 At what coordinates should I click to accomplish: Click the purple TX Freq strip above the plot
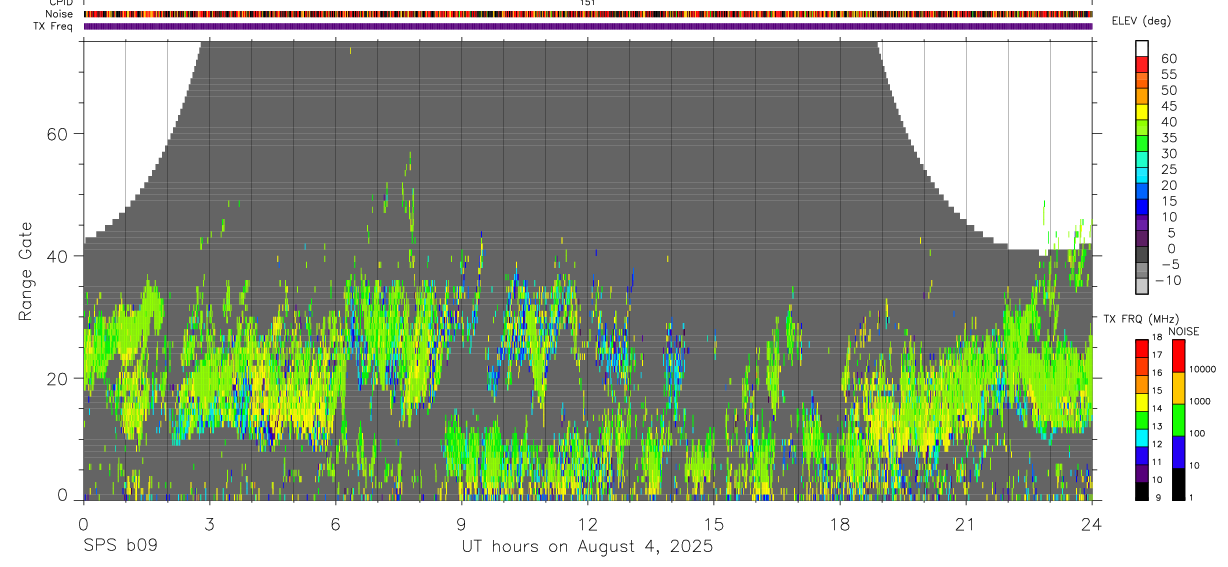tap(588, 26)
